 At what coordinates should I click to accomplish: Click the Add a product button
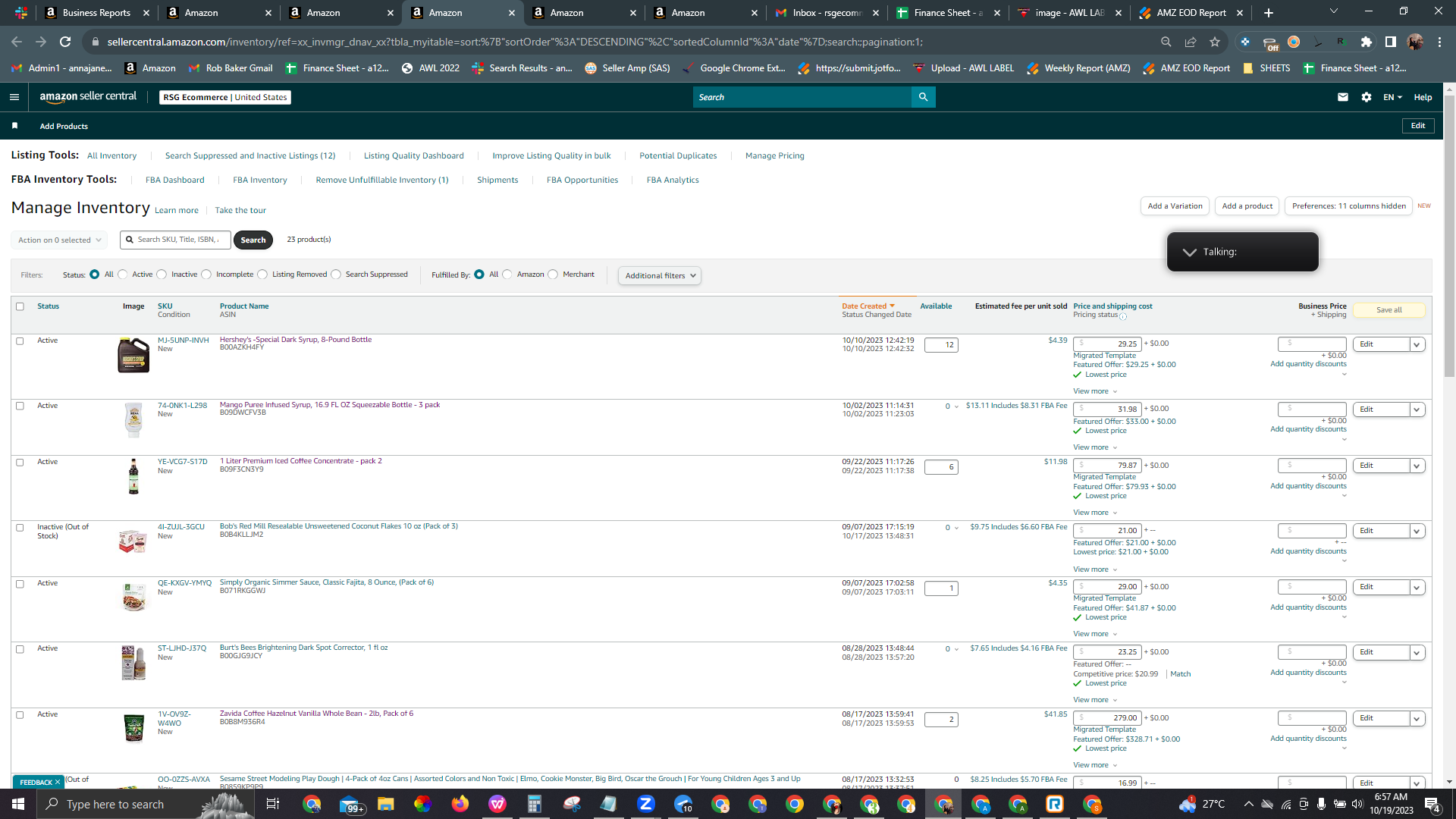click(x=1247, y=206)
